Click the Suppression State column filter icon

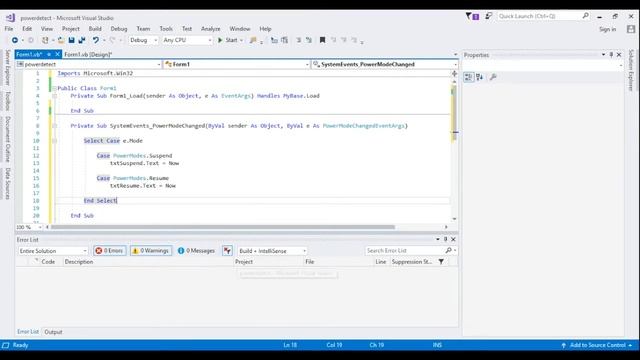(x=441, y=262)
